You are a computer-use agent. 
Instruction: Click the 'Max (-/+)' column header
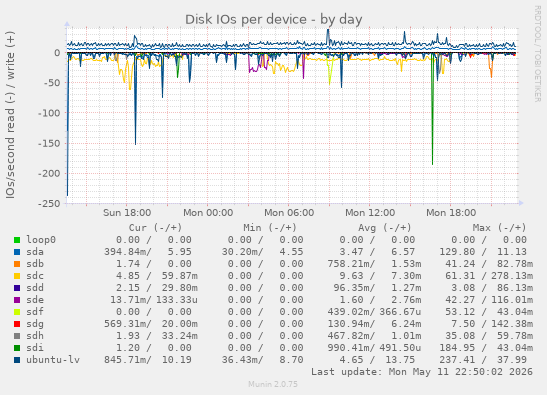click(499, 228)
